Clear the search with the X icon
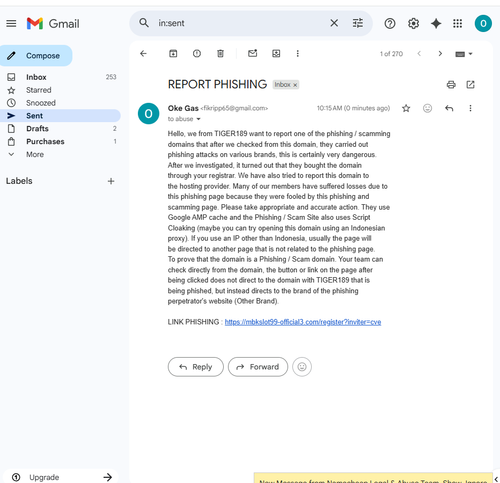The image size is (500, 483). [x=334, y=23]
